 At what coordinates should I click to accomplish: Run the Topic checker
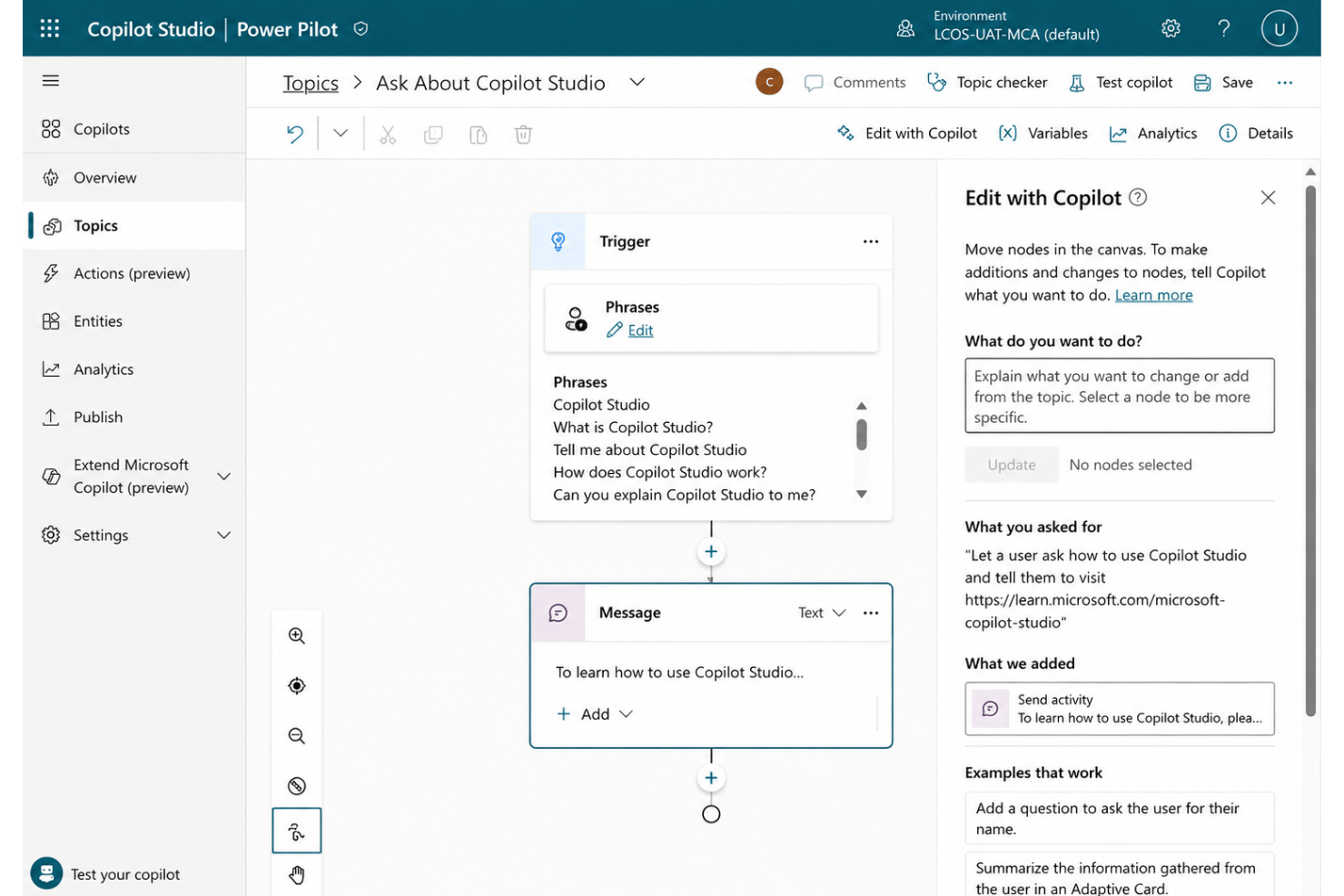click(987, 83)
